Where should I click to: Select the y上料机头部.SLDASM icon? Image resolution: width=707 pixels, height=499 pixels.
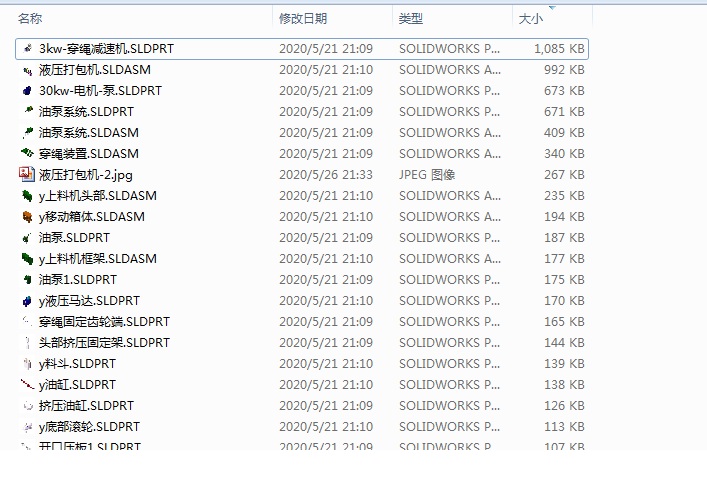tap(27, 196)
